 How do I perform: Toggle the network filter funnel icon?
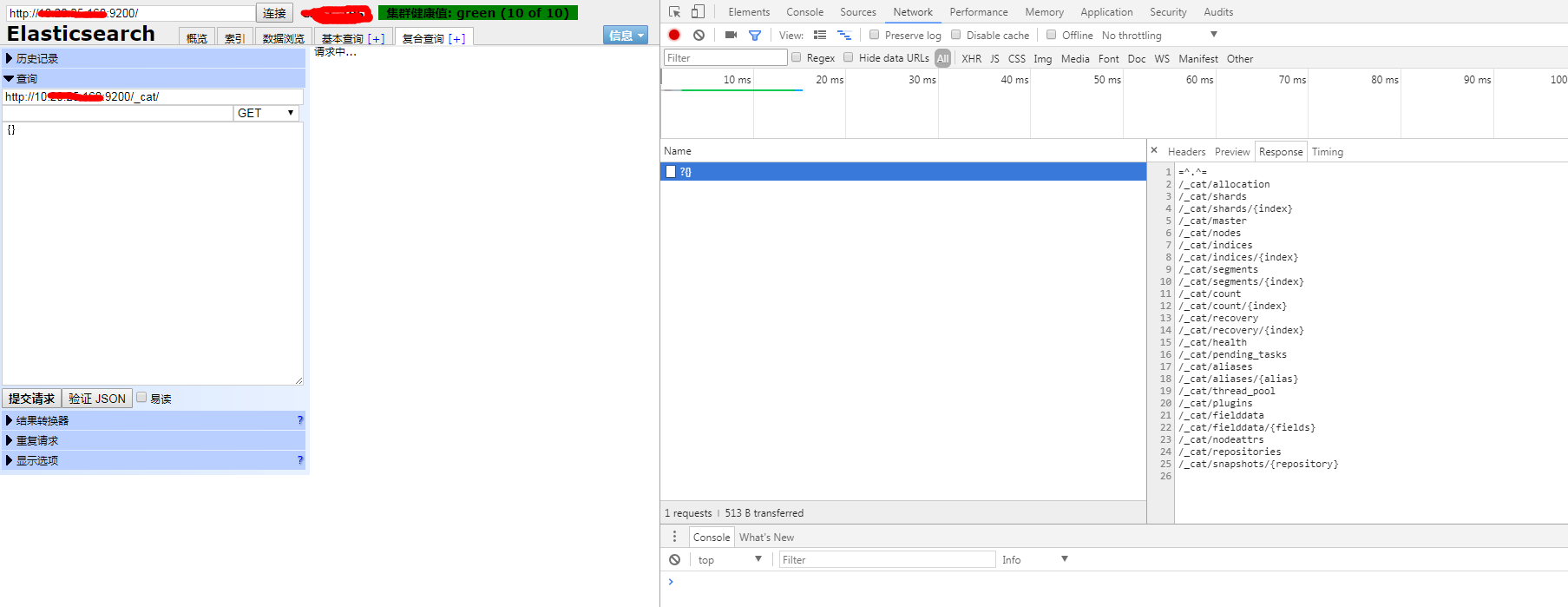pos(755,36)
